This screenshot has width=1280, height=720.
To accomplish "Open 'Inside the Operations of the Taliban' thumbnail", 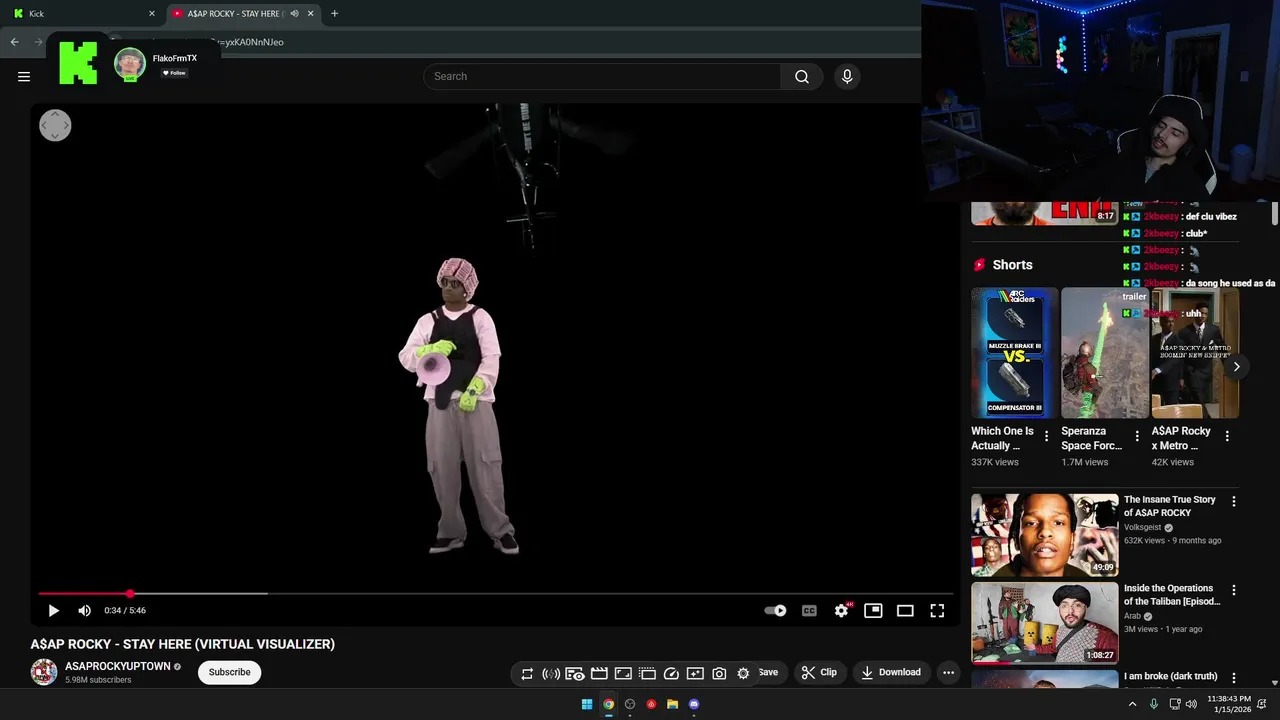I will point(1045,623).
